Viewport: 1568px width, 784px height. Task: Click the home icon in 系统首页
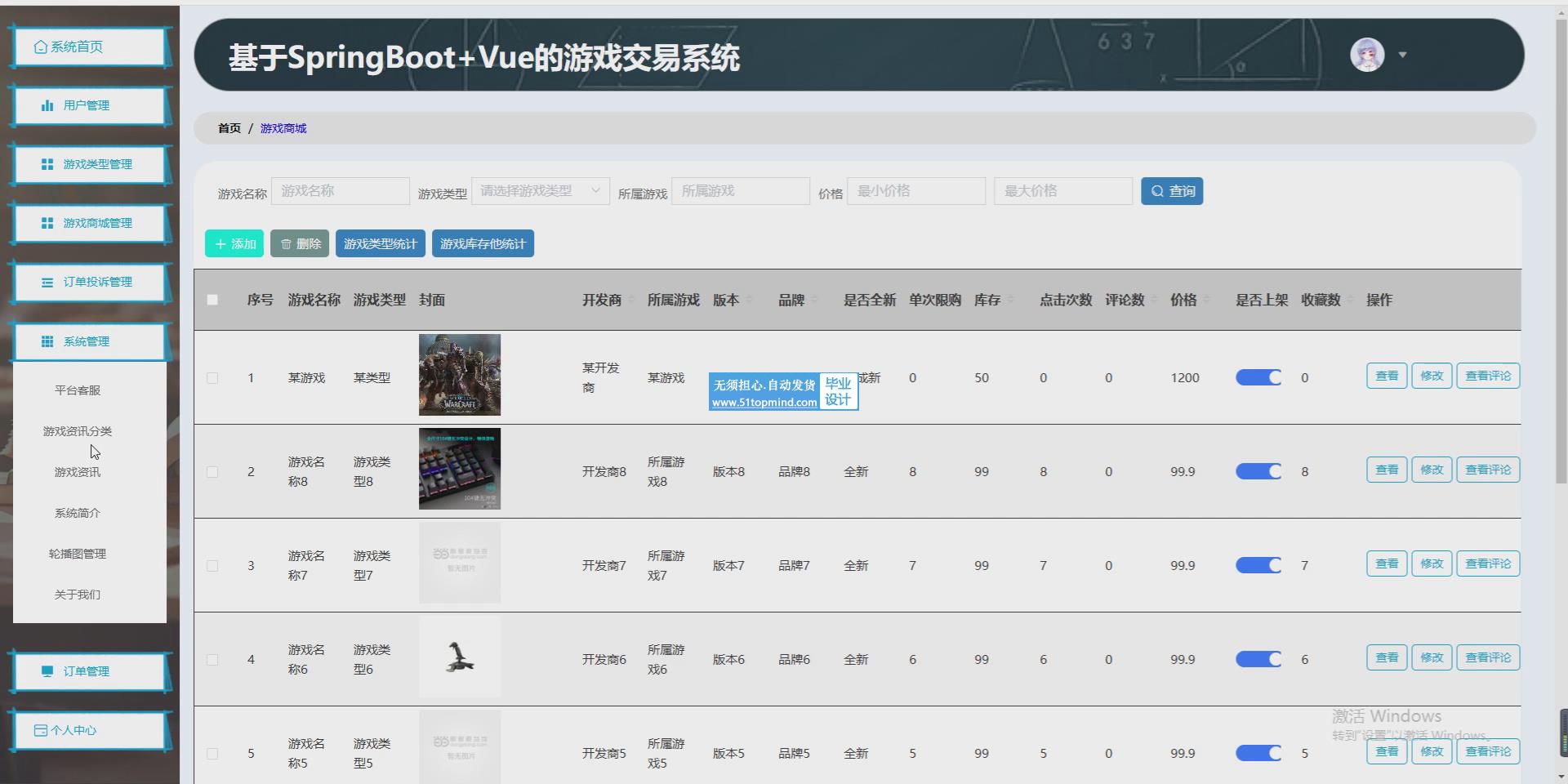tap(40, 47)
